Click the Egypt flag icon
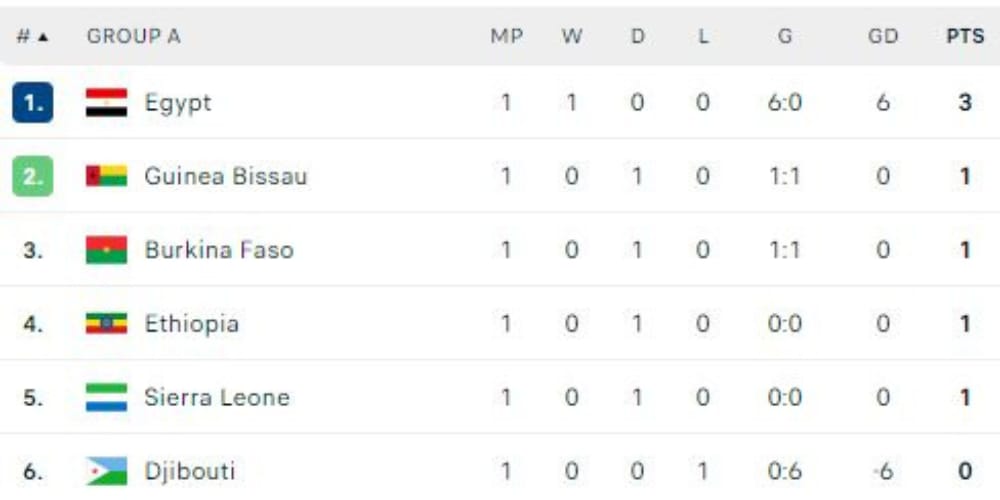Viewport: 1000px width, 500px height. 107,103
